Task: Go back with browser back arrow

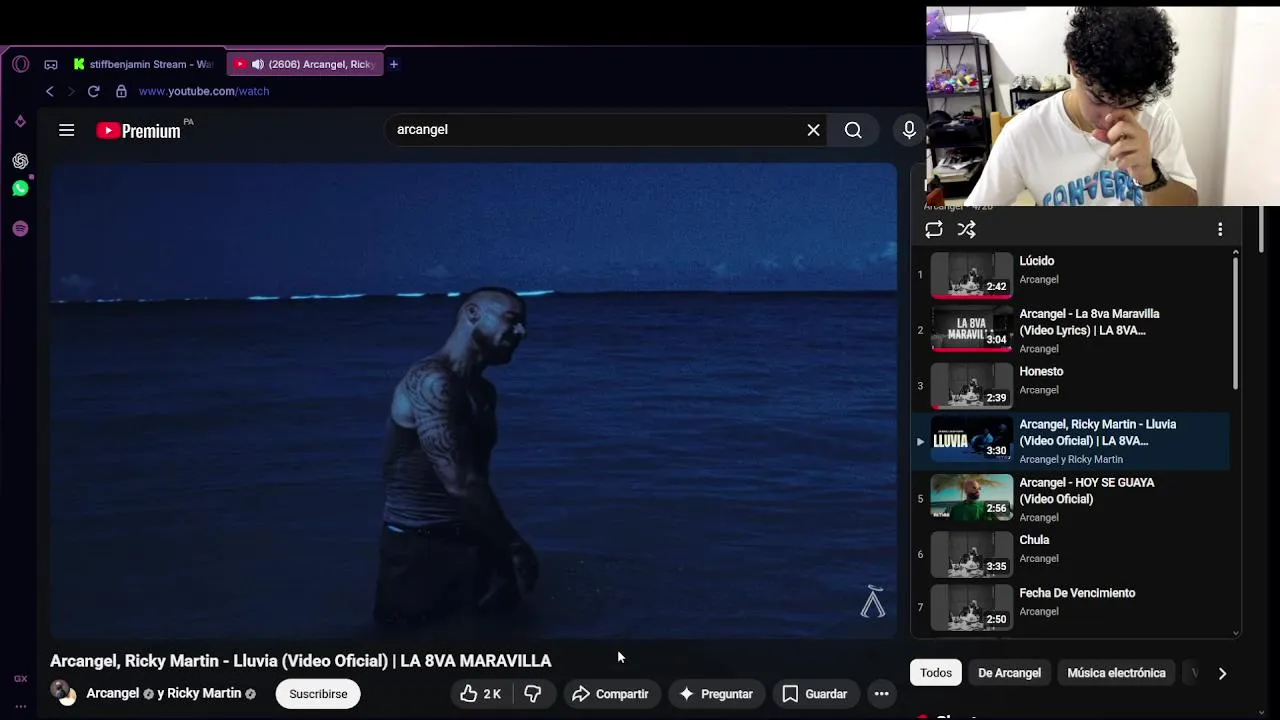Action: point(50,91)
